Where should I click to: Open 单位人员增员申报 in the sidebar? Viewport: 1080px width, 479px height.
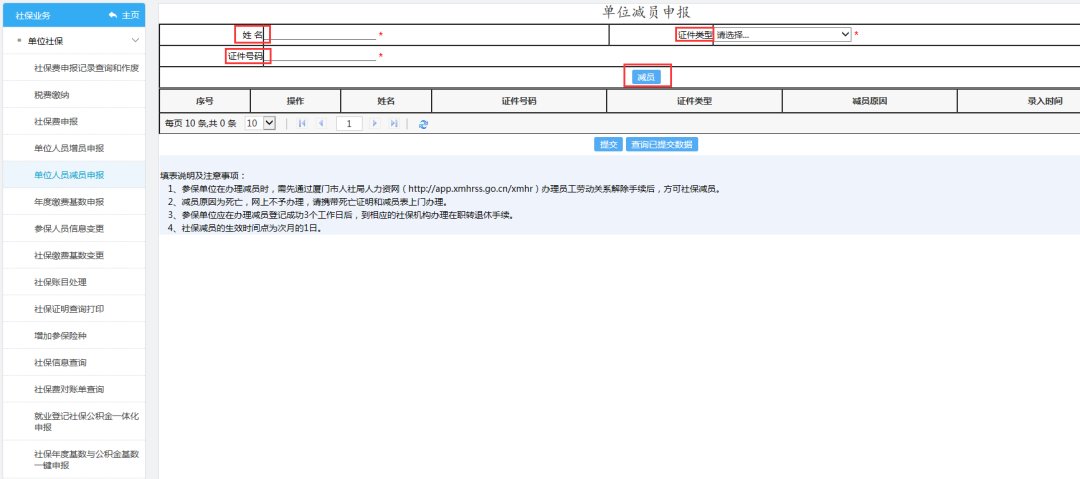click(69, 148)
